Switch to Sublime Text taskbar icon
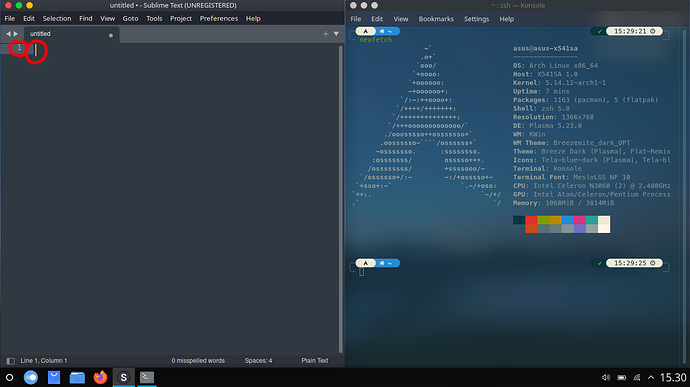690x387 pixels. point(124,377)
